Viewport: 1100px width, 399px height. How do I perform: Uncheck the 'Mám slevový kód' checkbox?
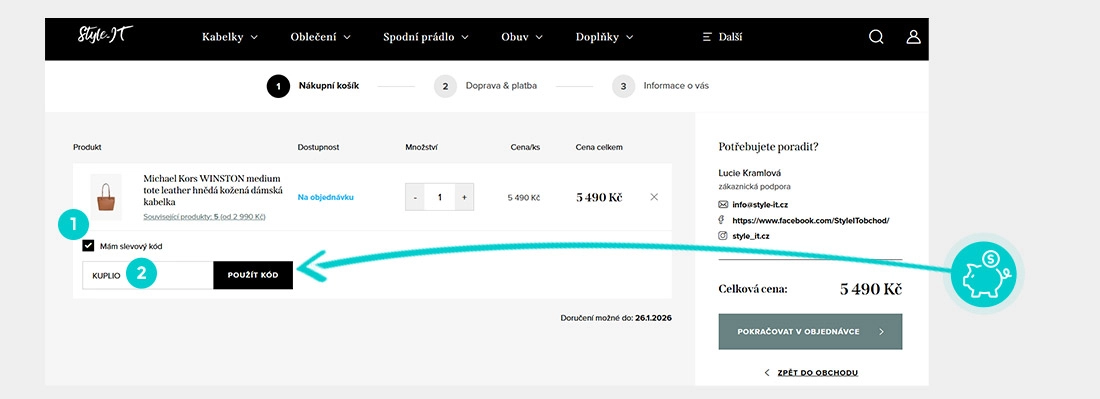[88, 246]
